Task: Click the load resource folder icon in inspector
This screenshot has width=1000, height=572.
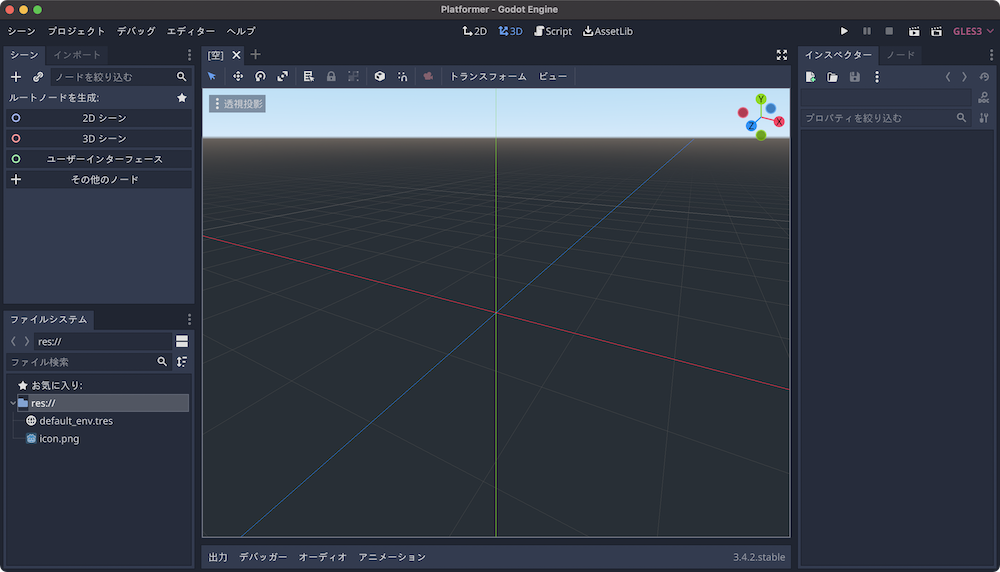Action: pyautogui.click(x=832, y=77)
